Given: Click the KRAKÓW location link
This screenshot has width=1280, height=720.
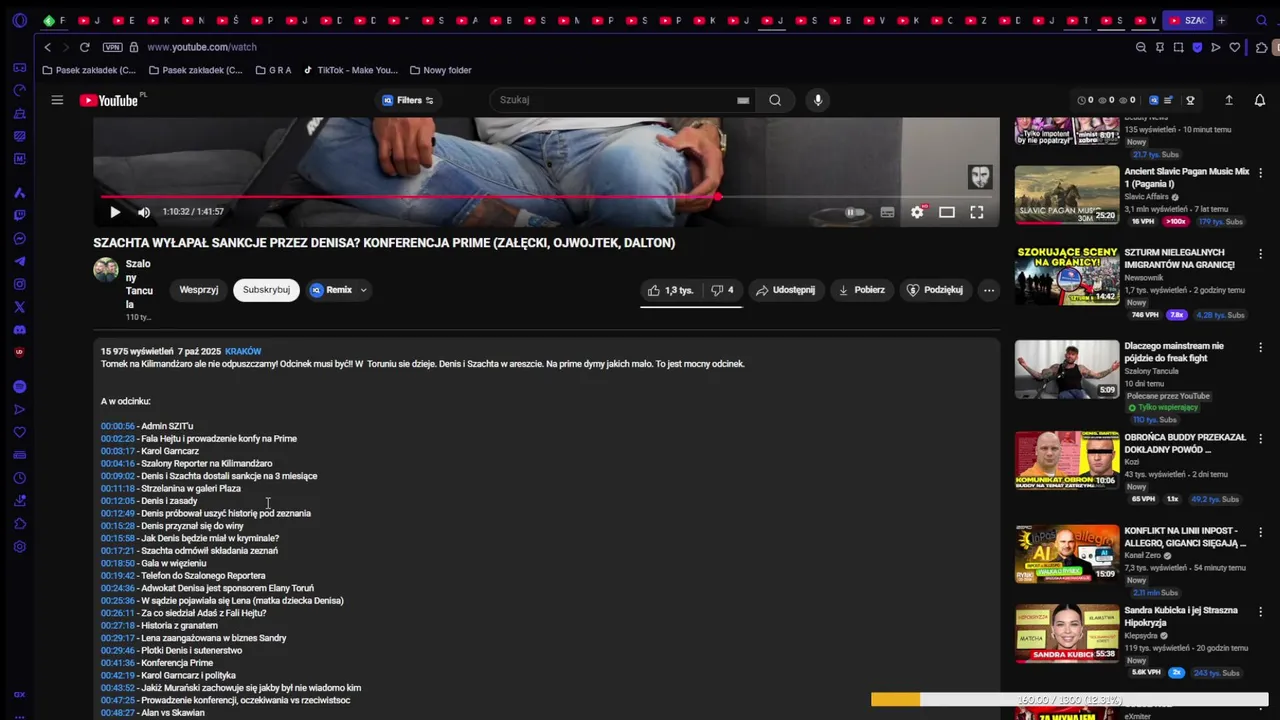Looking at the screenshot, I should click(243, 351).
